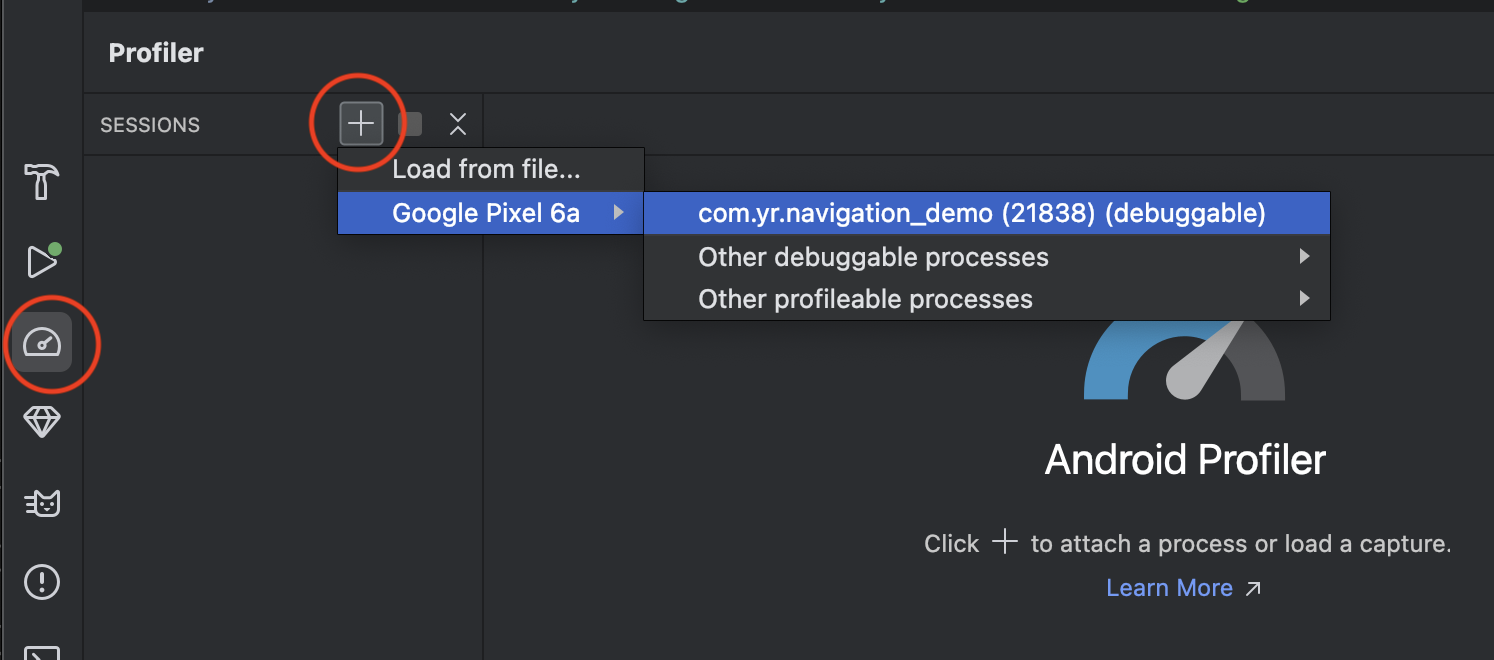The width and height of the screenshot is (1494, 660).
Task: Open App Quality Insights diamond icon
Action: click(42, 423)
